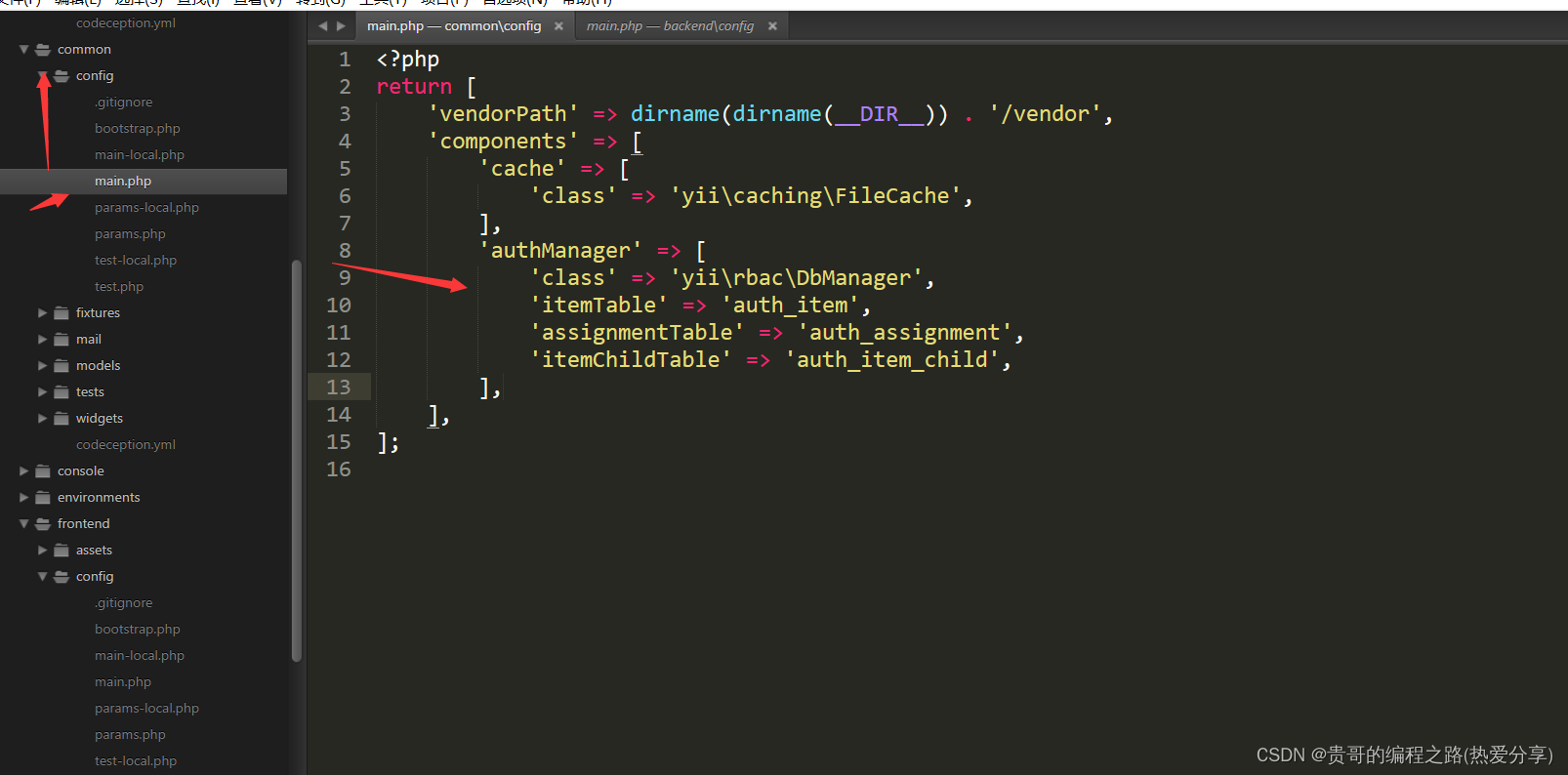Open params-local.php under common config
The image size is (1568, 775).
click(x=146, y=208)
